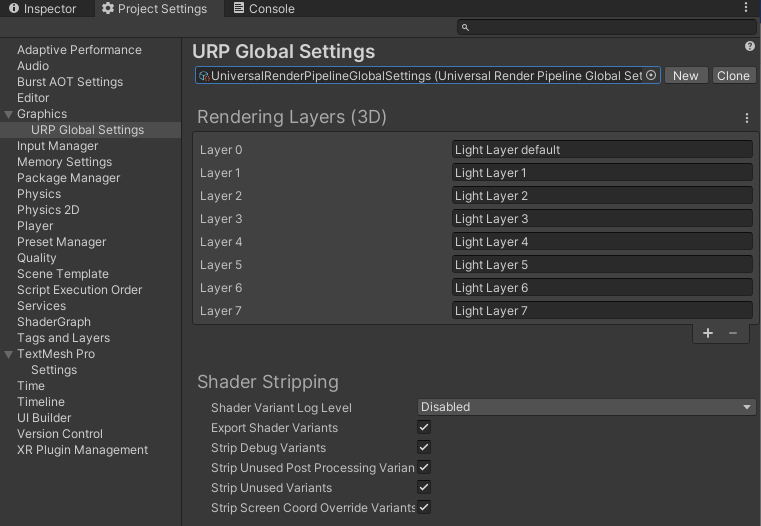The image size is (761, 526).
Task: Switch to the Console tab
Action: [x=264, y=9]
